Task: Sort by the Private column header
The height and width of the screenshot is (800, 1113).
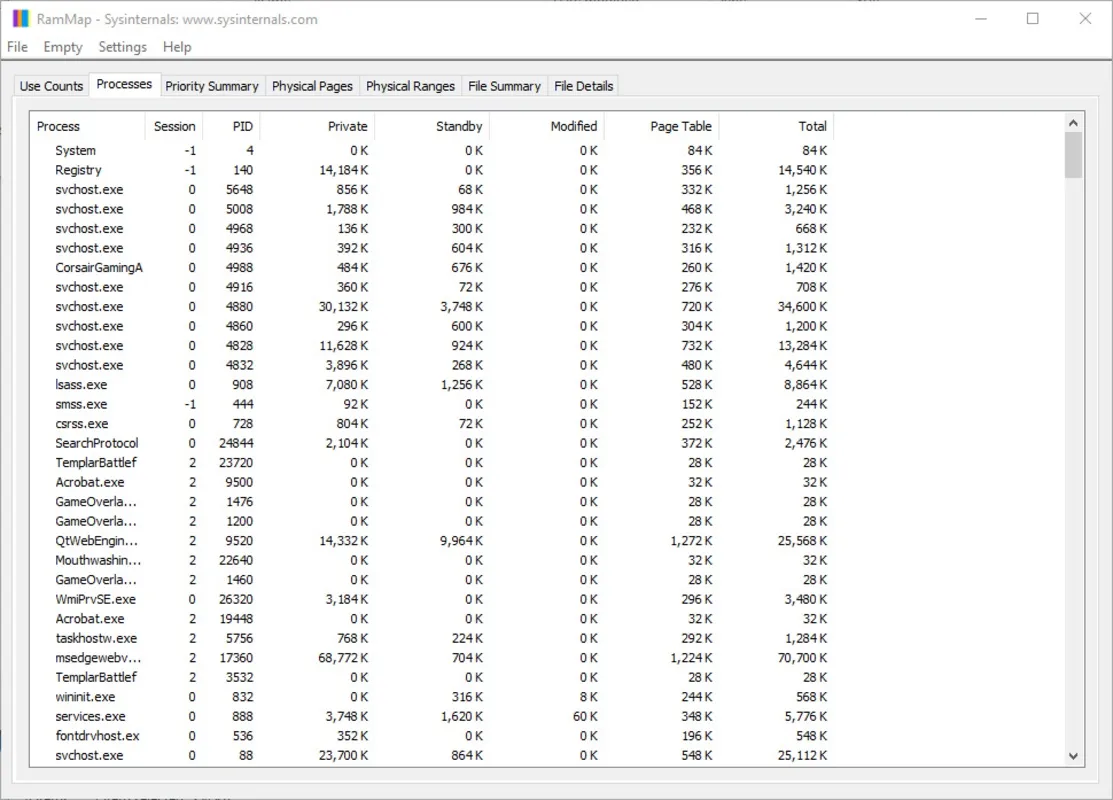Action: [x=317, y=126]
